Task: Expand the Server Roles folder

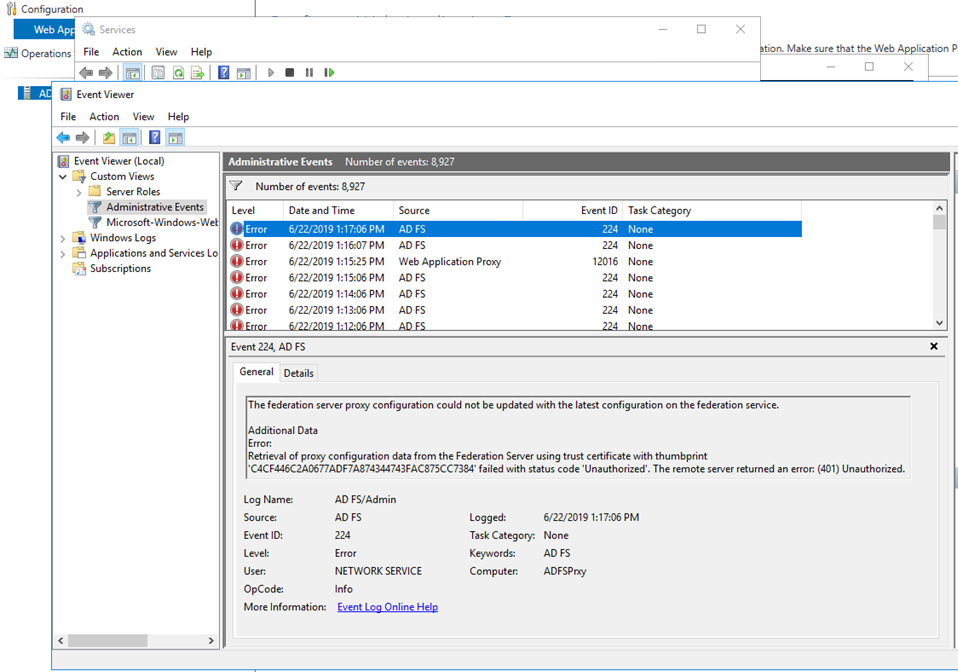Action: (78, 192)
